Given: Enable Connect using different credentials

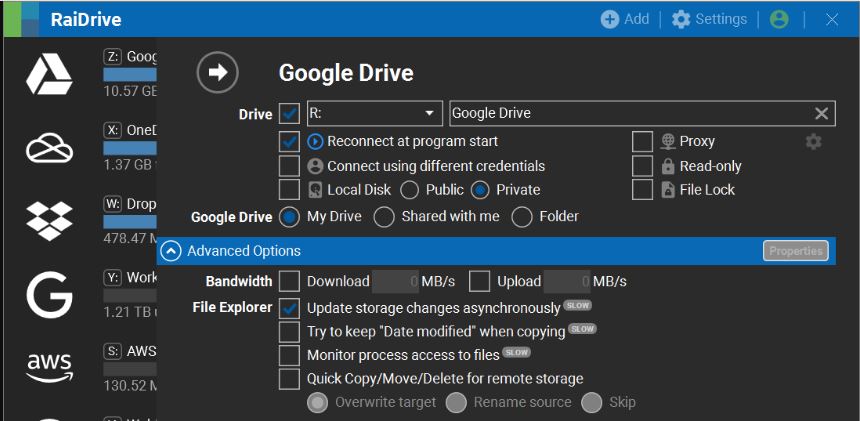Looking at the screenshot, I should tap(289, 166).
